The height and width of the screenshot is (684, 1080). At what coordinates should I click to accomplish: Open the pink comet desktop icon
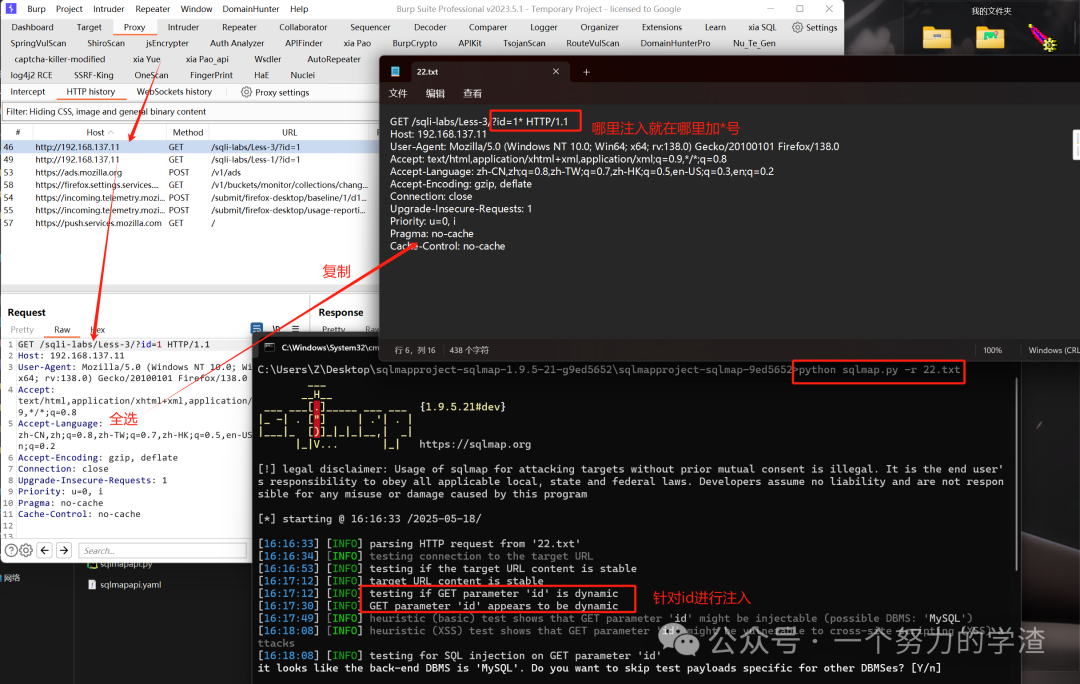pos(1043,38)
